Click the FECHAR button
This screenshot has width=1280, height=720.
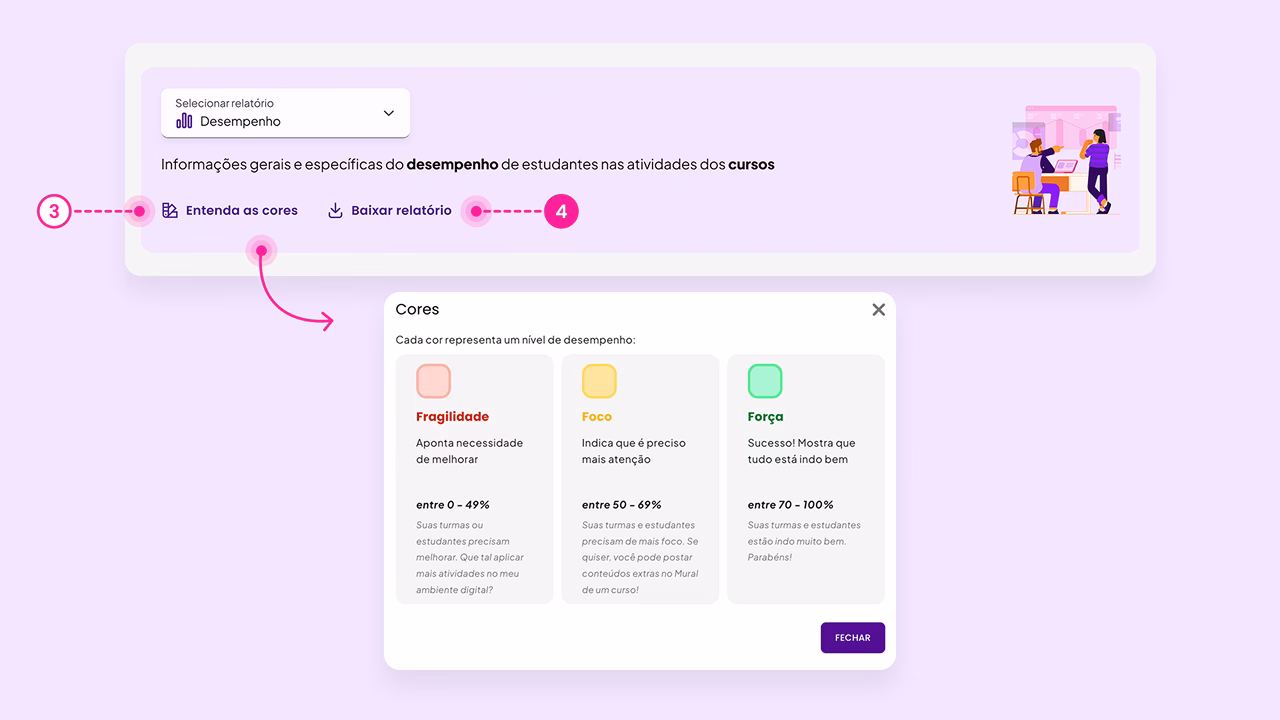click(x=853, y=638)
